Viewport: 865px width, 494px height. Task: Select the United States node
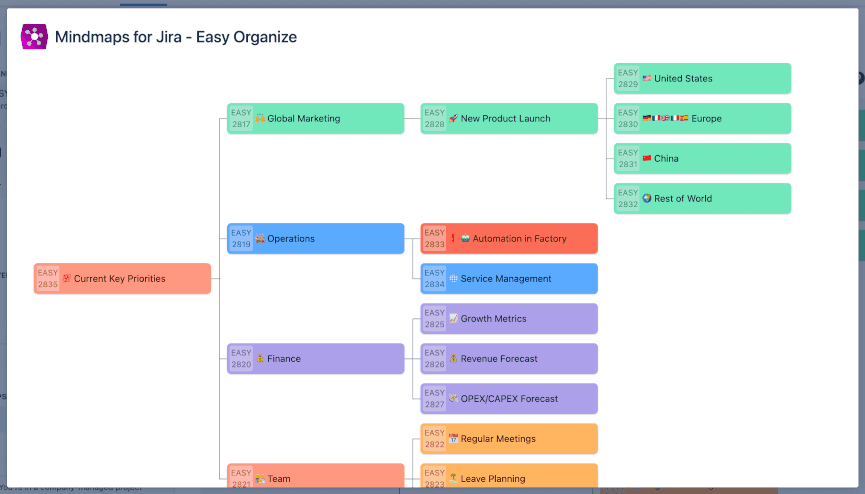pyautogui.click(x=702, y=78)
